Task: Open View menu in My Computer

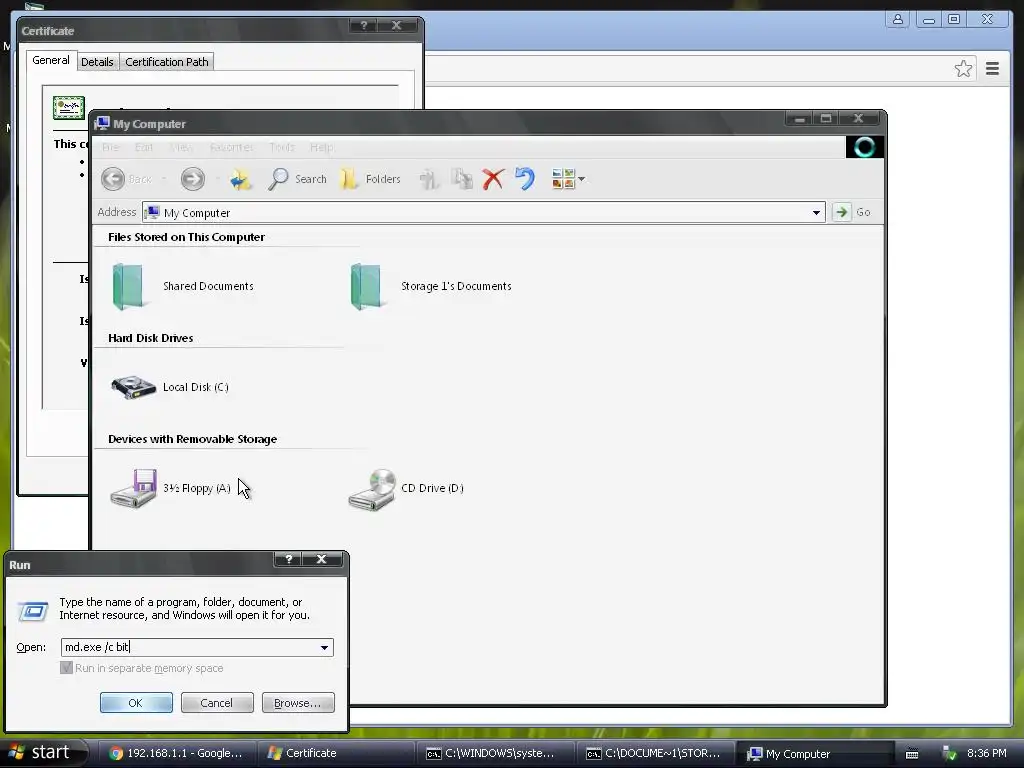Action: tap(181, 147)
